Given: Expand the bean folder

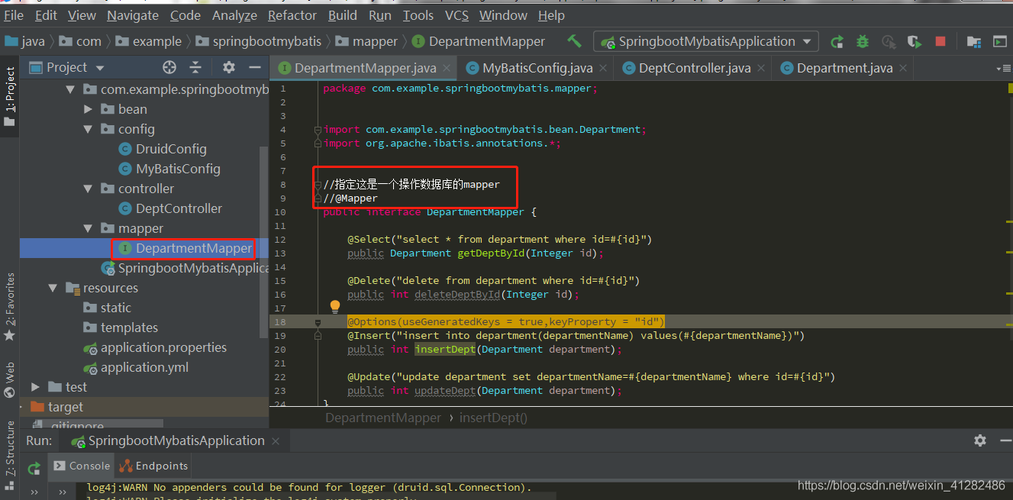Looking at the screenshot, I should click(89, 109).
